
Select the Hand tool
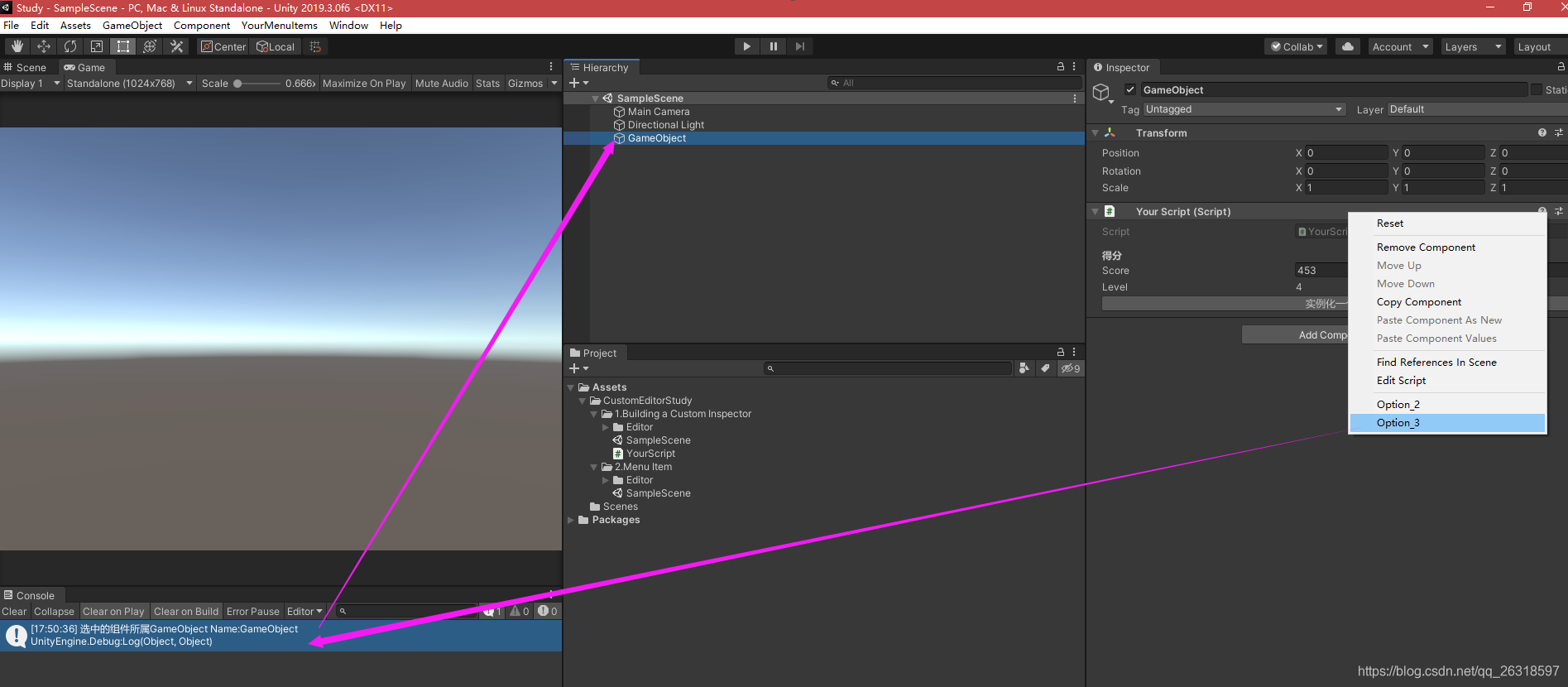[x=17, y=46]
